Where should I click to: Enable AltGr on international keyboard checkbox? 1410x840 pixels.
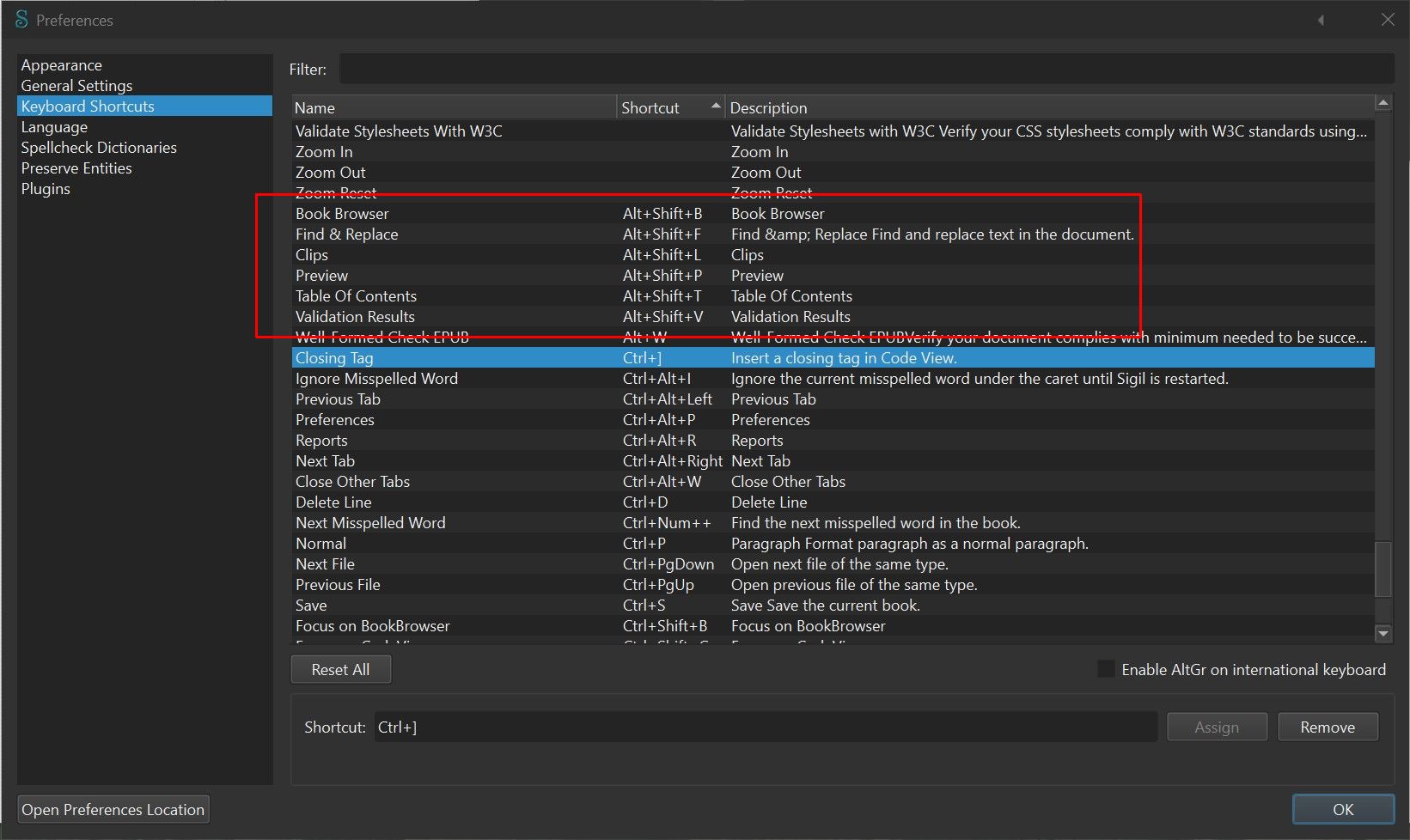1107,670
